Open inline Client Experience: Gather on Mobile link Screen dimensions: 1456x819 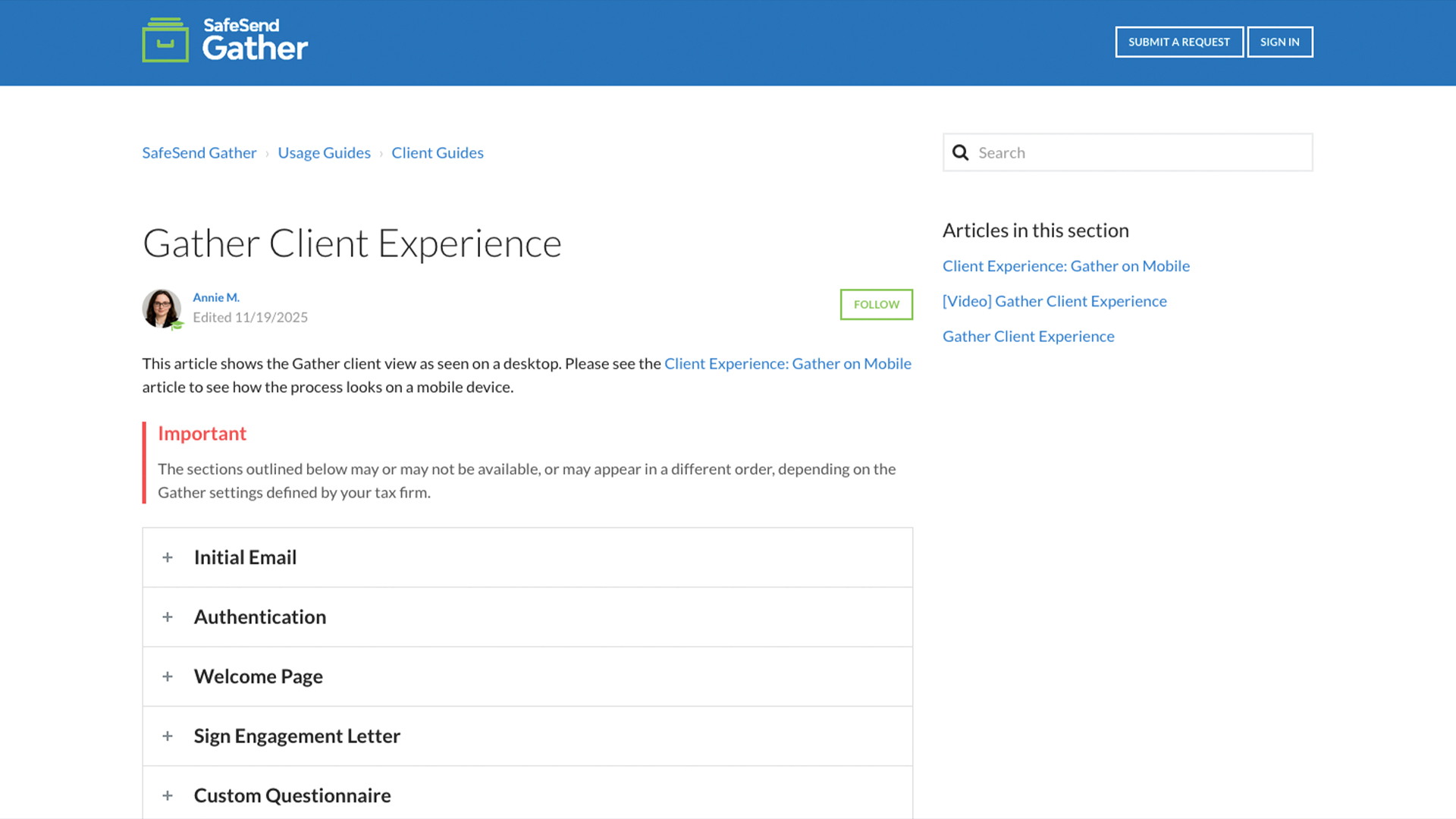[x=787, y=363]
